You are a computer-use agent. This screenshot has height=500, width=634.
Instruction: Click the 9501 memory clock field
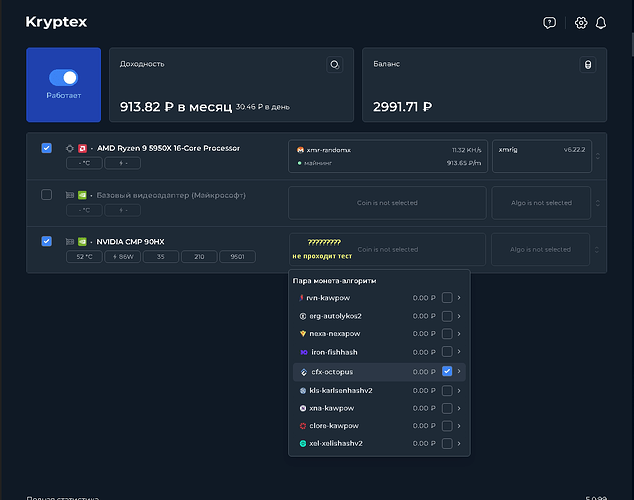point(237,257)
